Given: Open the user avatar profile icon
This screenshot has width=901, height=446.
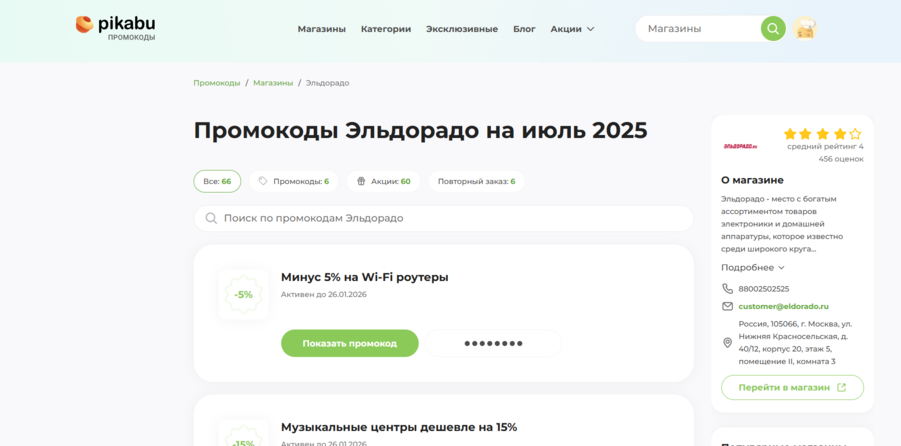Looking at the screenshot, I should (805, 29).
